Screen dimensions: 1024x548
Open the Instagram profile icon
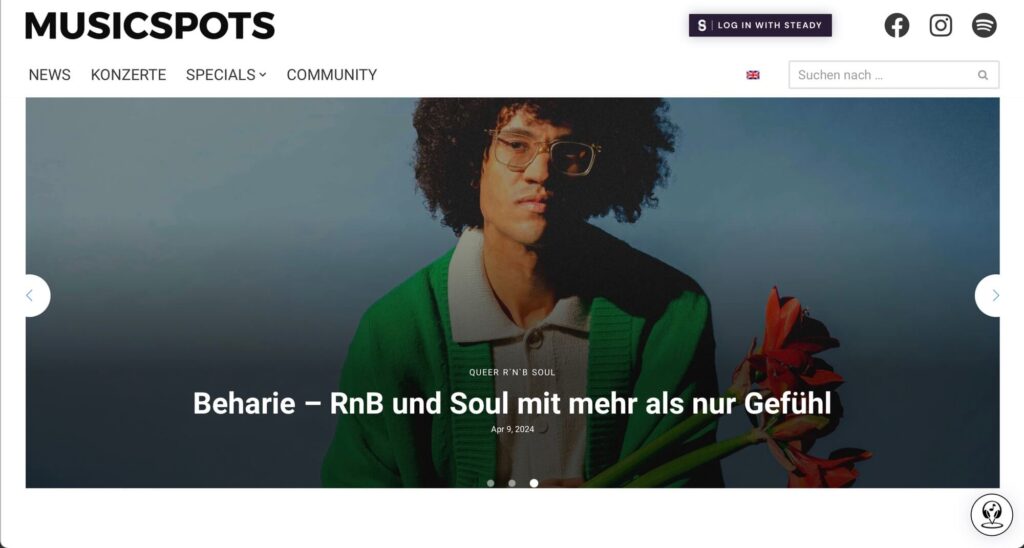click(x=940, y=25)
